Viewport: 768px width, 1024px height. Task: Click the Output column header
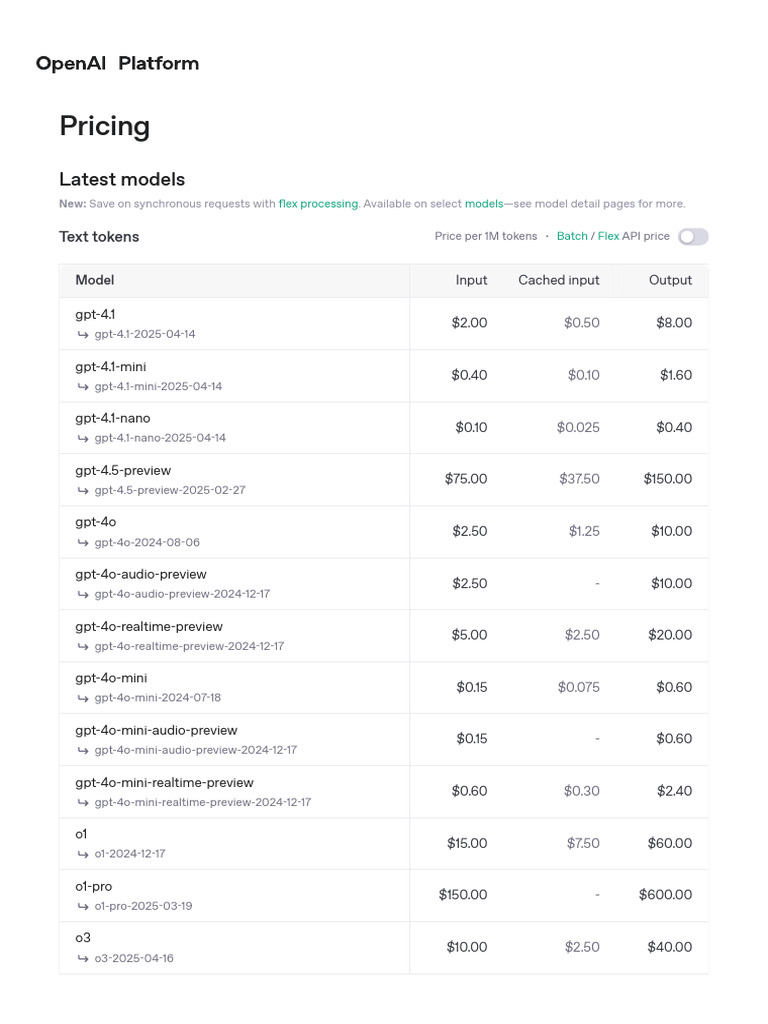(670, 281)
